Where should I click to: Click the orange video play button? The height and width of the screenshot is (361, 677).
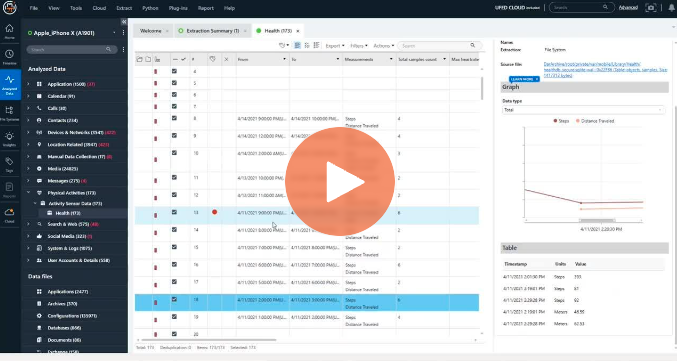pos(340,181)
